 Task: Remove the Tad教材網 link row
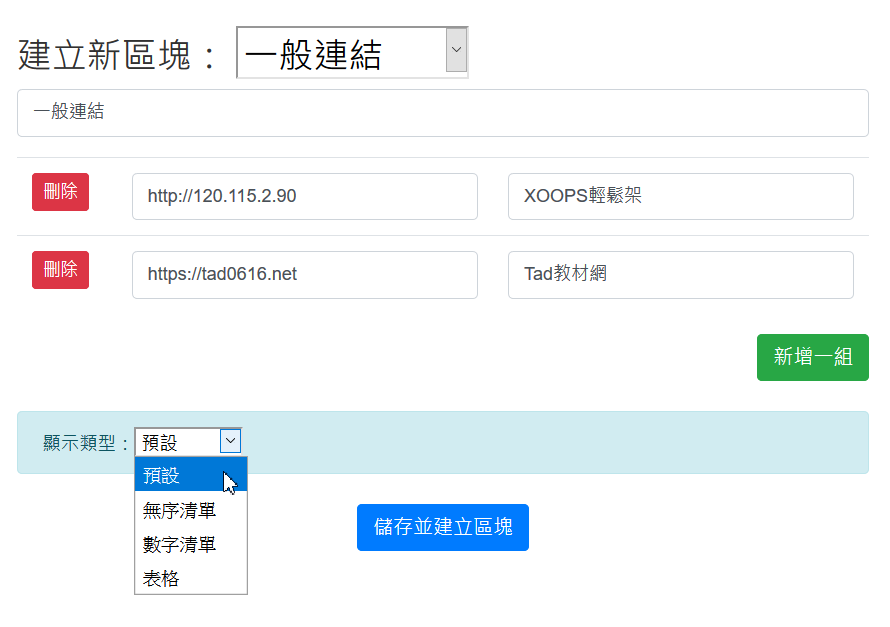click(x=60, y=270)
